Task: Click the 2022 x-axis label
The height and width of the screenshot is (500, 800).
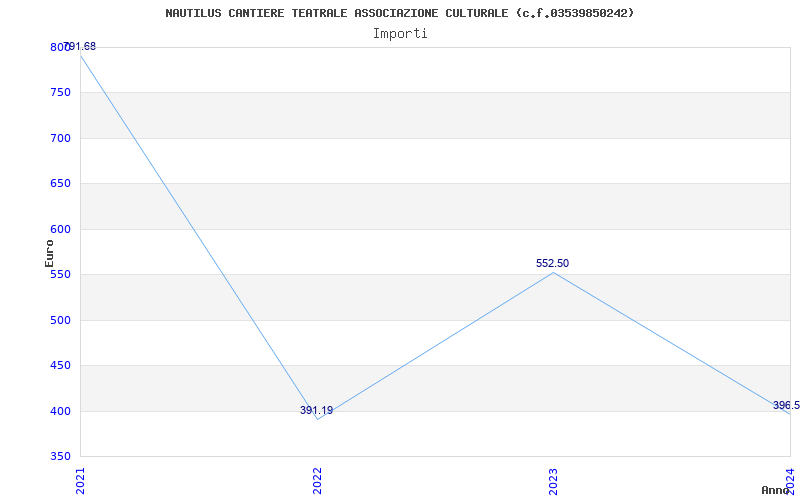Action: [317, 481]
